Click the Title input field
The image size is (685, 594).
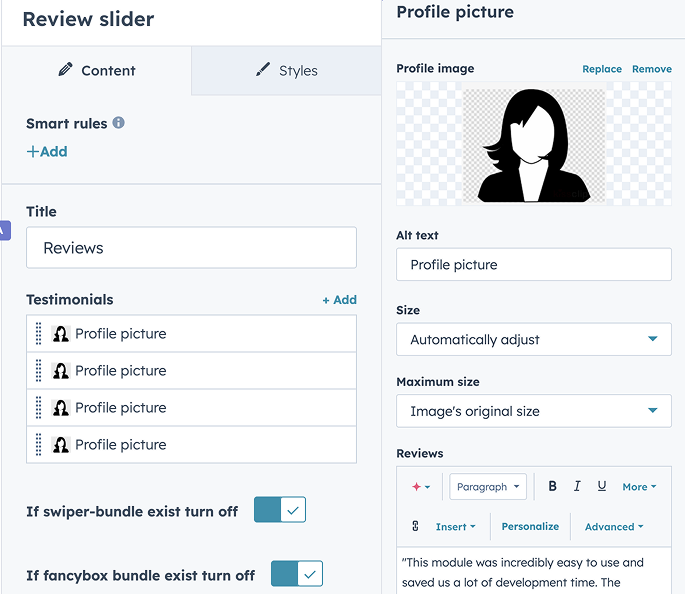tap(191, 248)
